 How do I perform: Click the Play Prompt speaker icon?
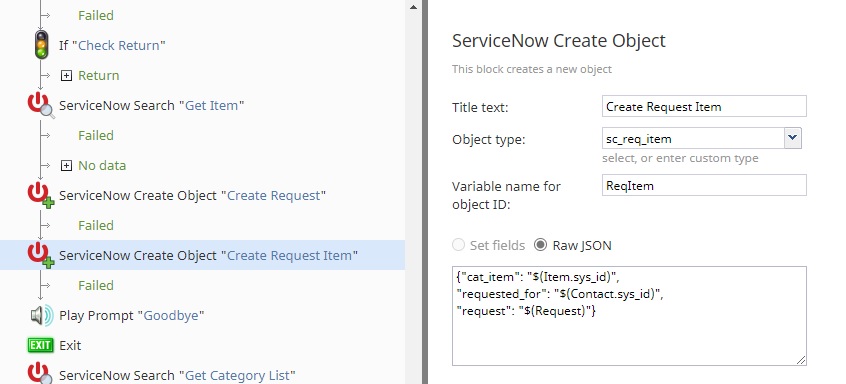coord(42,315)
